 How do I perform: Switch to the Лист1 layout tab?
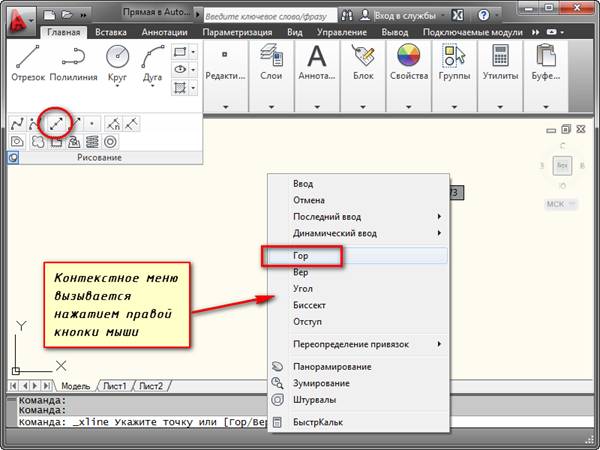(x=115, y=386)
